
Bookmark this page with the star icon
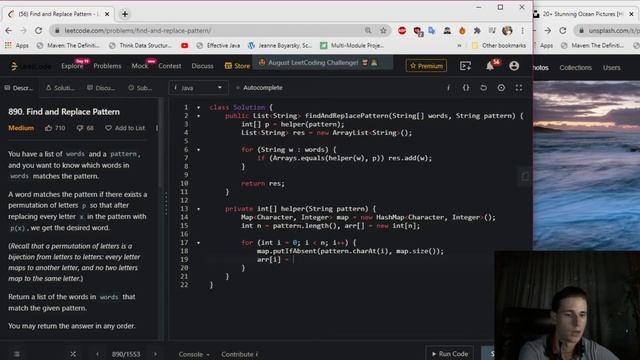tap(383, 31)
